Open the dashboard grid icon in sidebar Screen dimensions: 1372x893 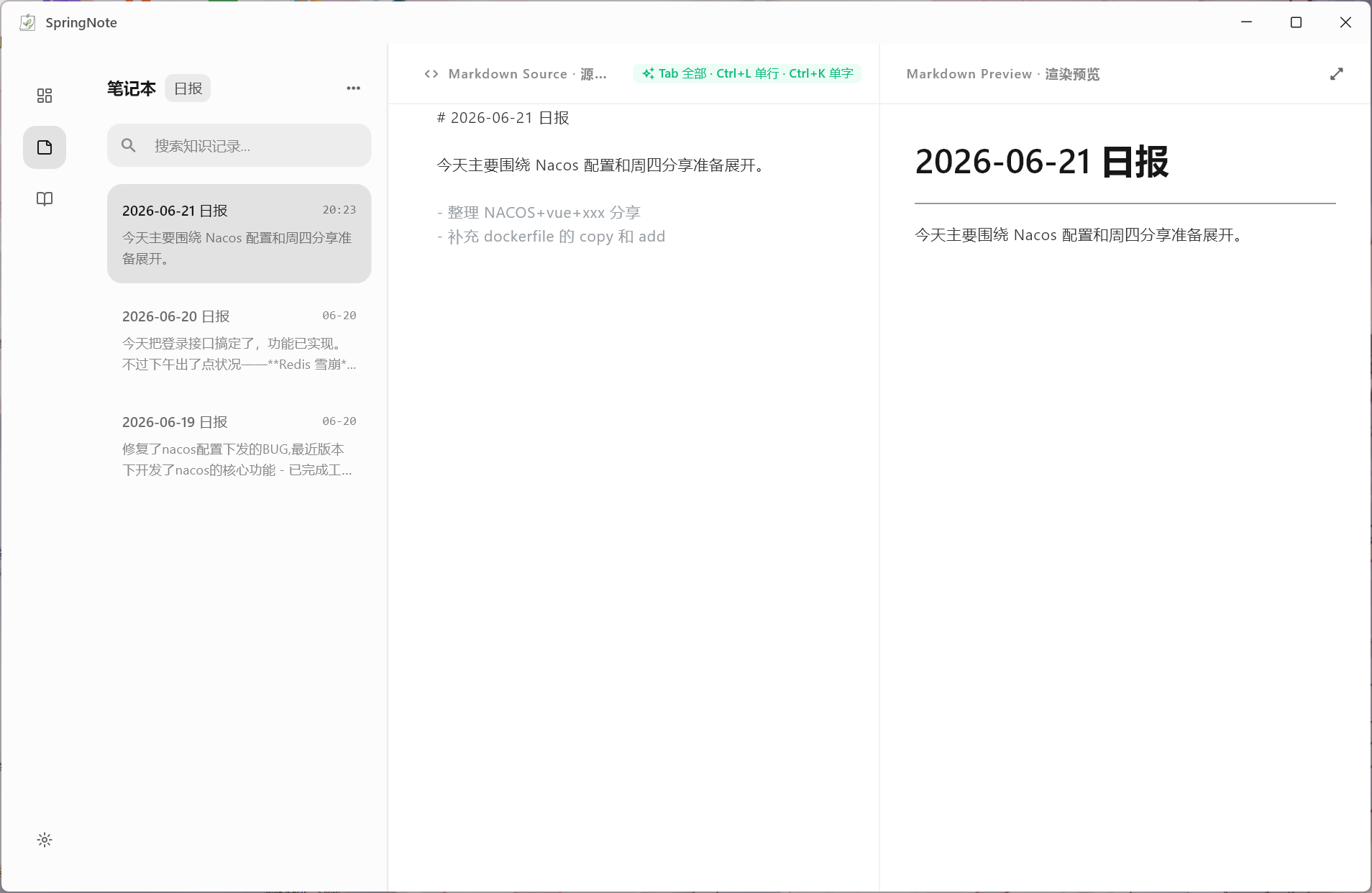click(x=45, y=96)
